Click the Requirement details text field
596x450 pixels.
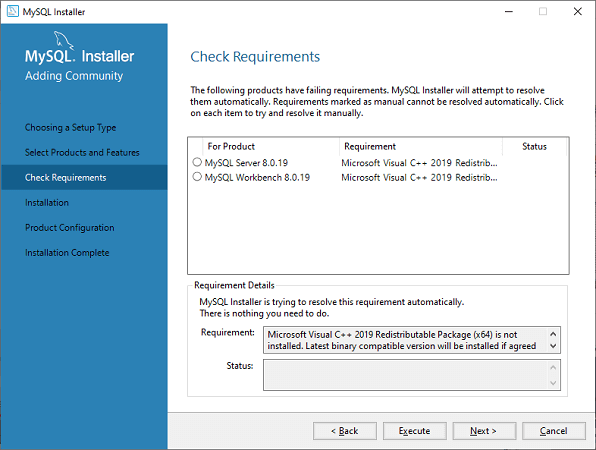tap(406, 340)
